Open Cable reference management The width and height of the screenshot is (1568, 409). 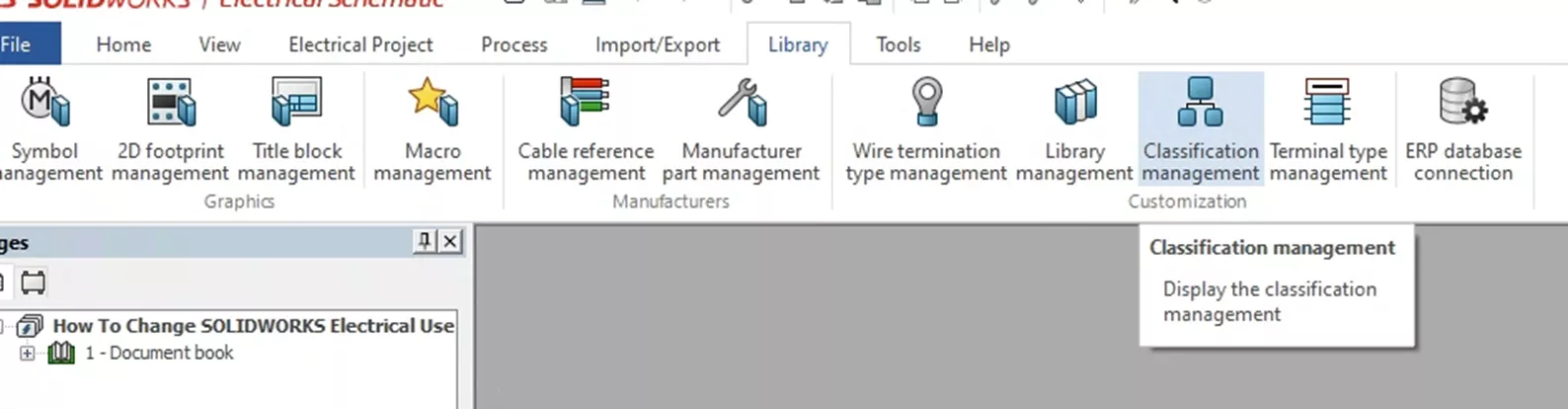click(x=586, y=129)
